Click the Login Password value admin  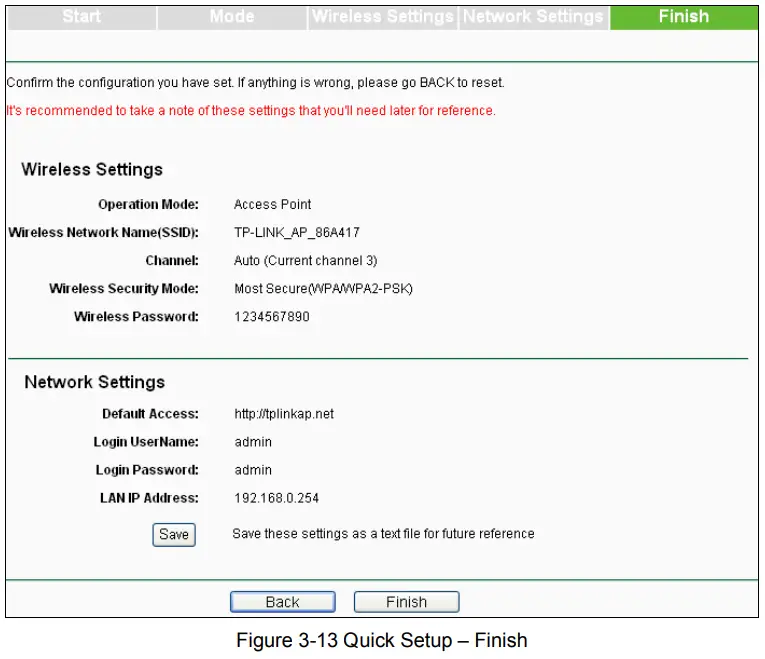(253, 470)
